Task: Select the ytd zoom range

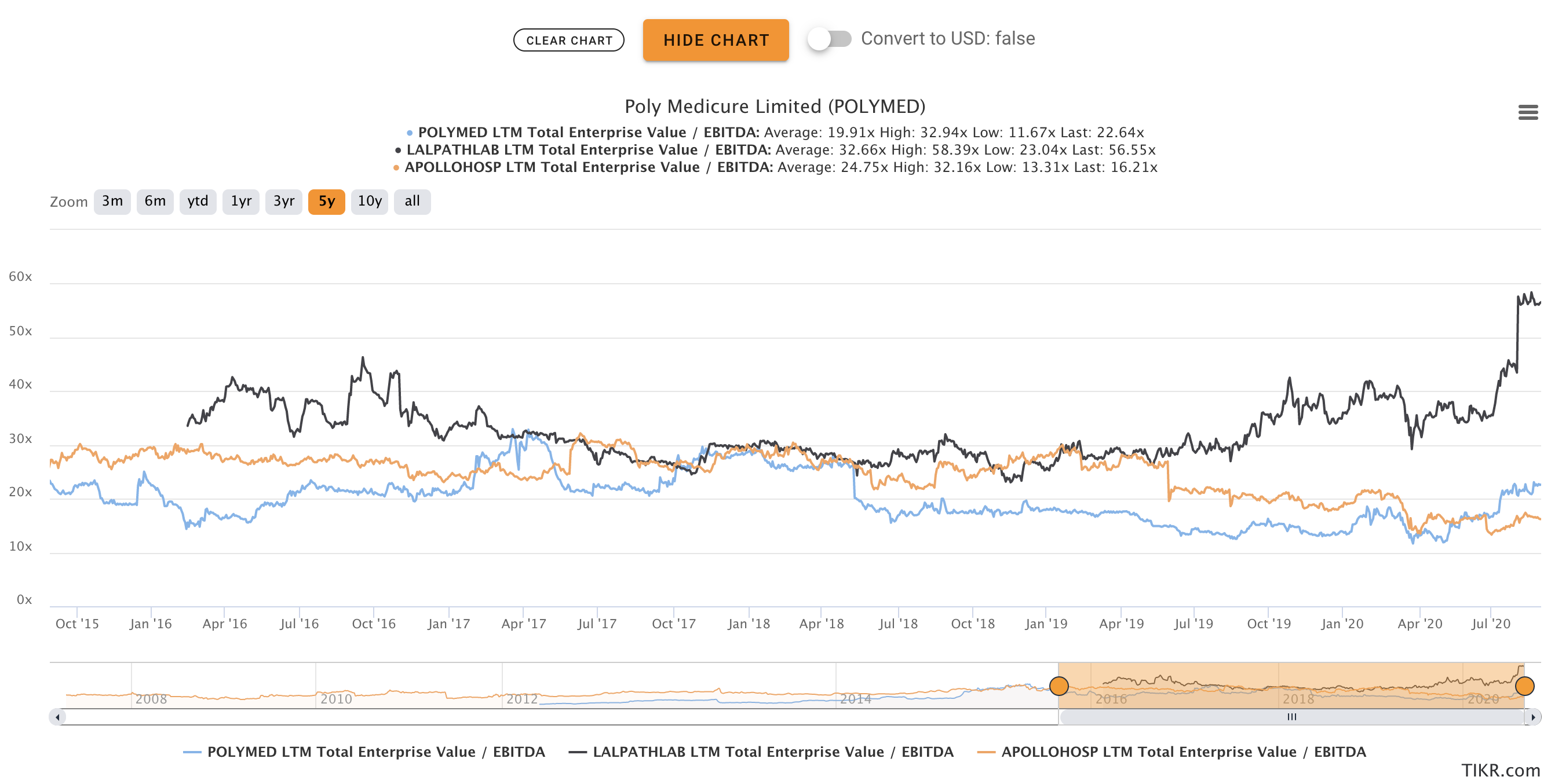Action: click(x=198, y=201)
